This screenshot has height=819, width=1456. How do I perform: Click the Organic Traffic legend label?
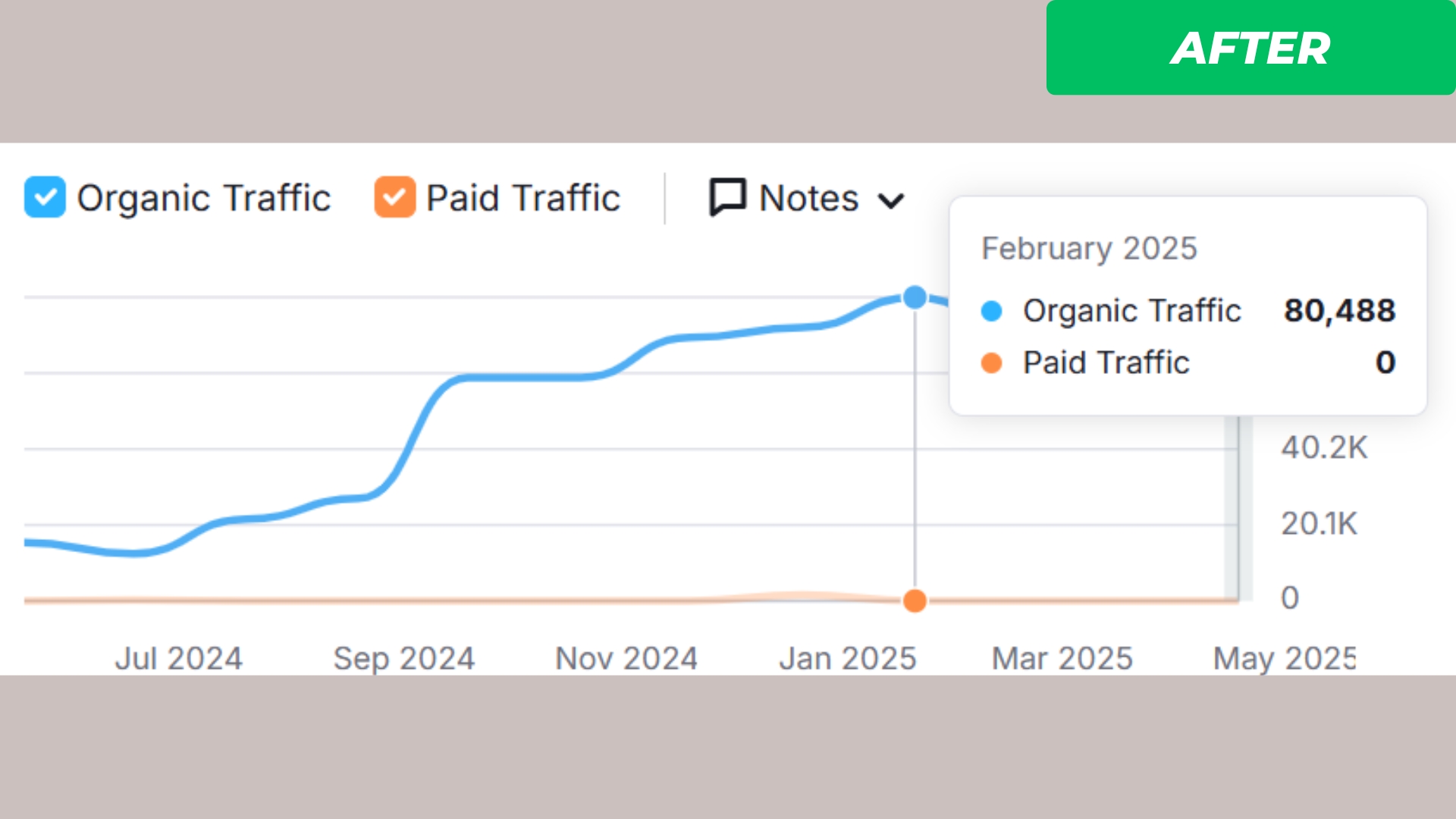click(x=203, y=199)
